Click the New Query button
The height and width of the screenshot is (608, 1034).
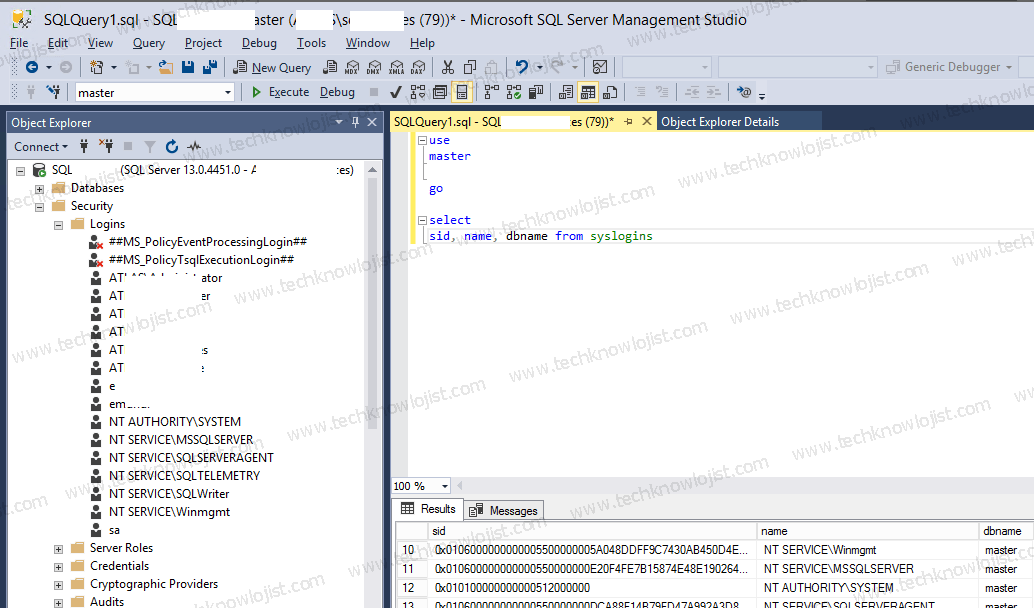point(272,67)
